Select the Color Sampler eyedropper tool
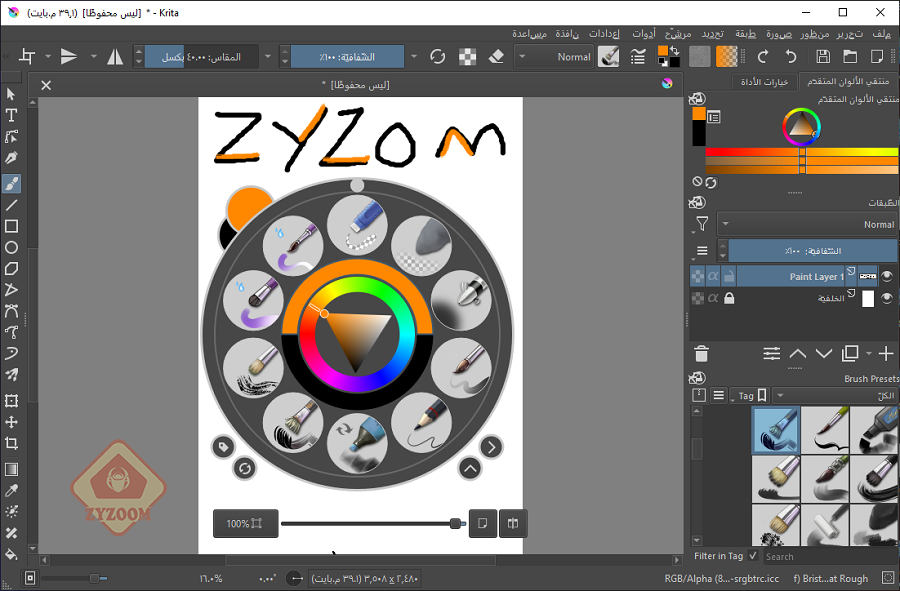Image resolution: width=900 pixels, height=591 pixels. [11, 491]
